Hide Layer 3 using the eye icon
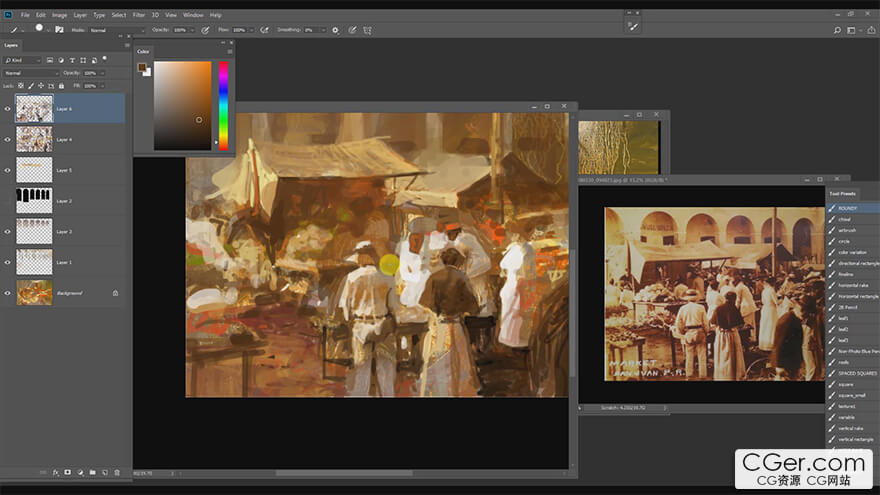Viewport: 880px width, 495px height. [x=7, y=231]
